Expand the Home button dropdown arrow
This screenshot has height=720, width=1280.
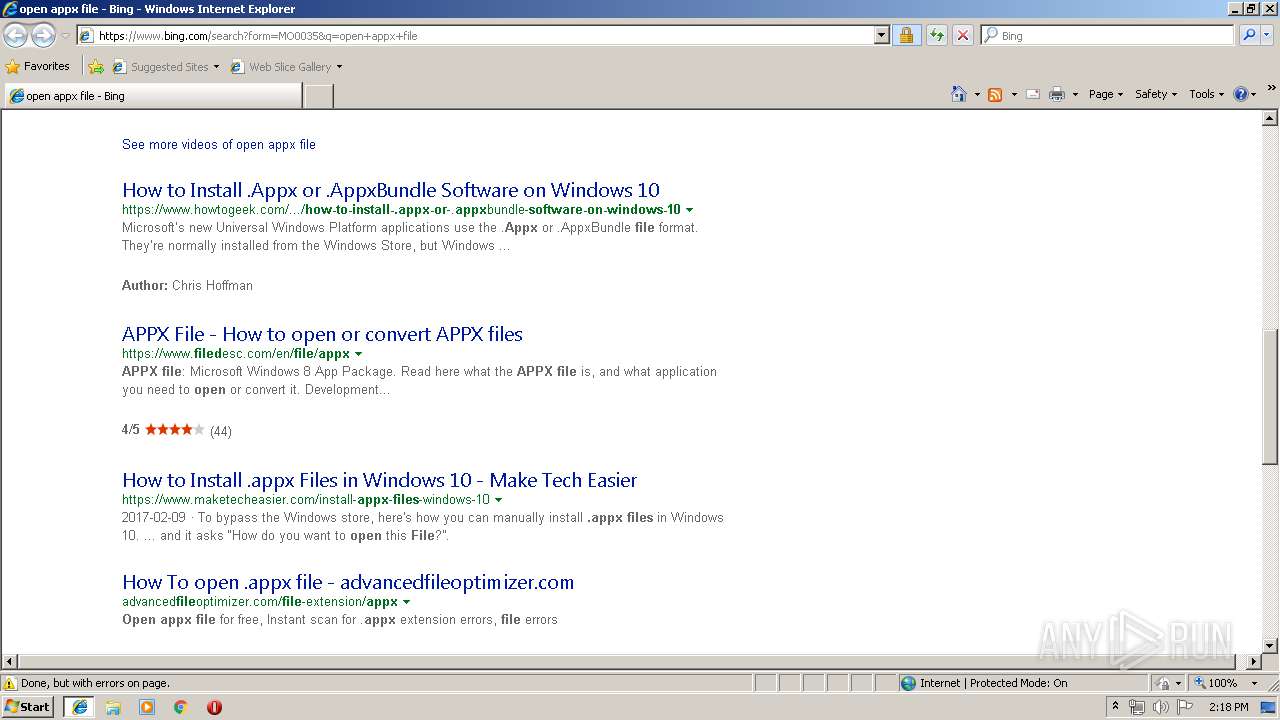coord(977,94)
